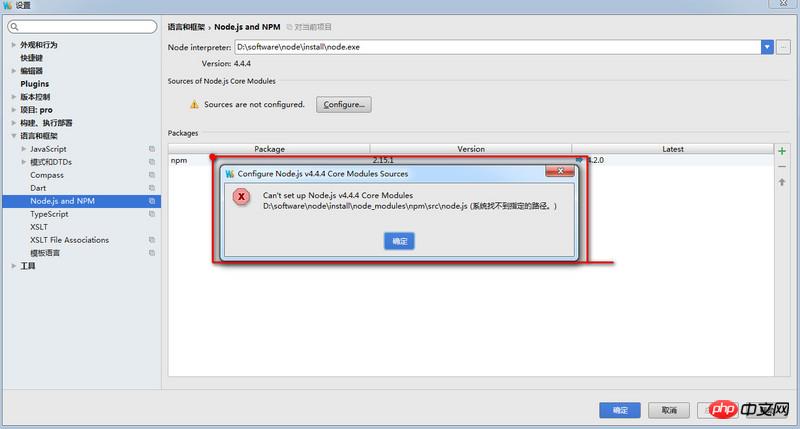Expand the 版本控制 section
Viewport: 800px width, 429px height.
13,97
